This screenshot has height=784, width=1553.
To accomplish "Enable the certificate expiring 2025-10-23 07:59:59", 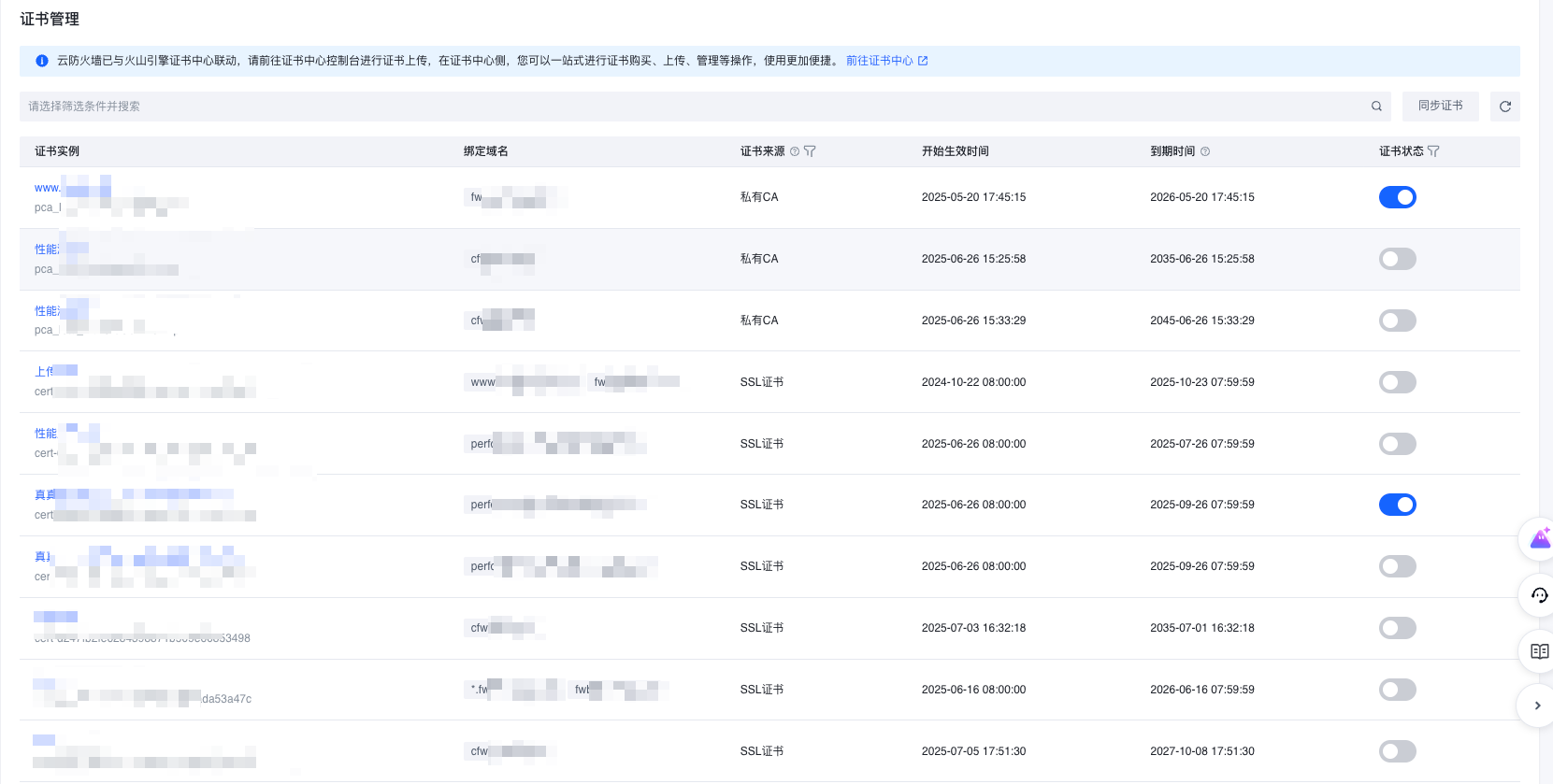I will click(1398, 382).
